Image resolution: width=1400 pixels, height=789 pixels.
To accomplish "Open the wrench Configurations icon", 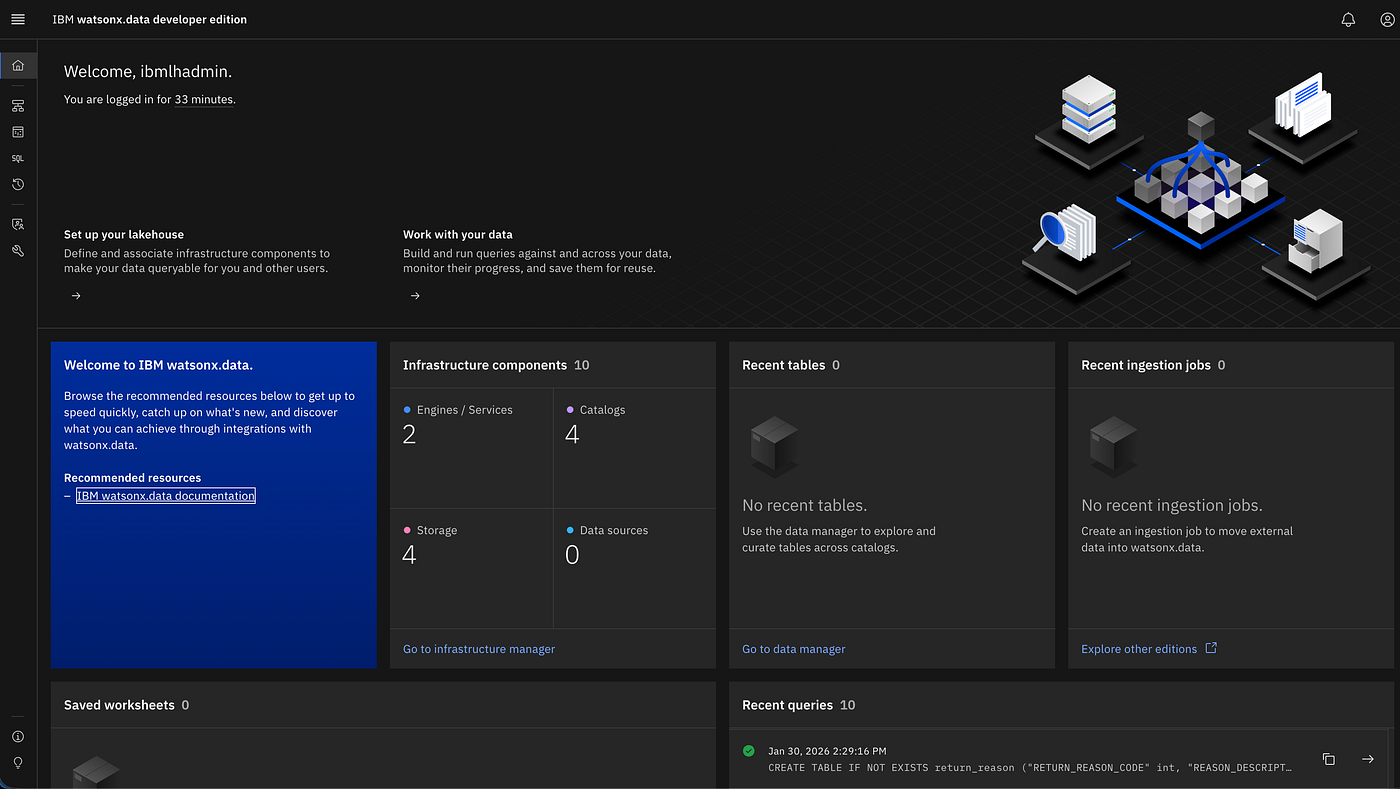I will tap(18, 251).
